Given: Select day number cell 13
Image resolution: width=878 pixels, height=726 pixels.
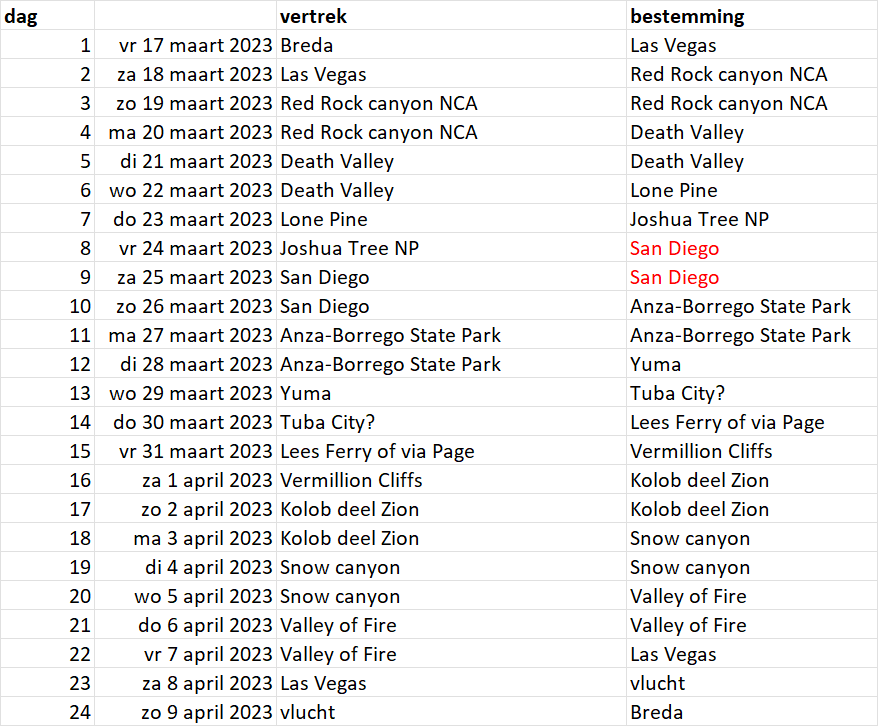Looking at the screenshot, I should [80, 393].
